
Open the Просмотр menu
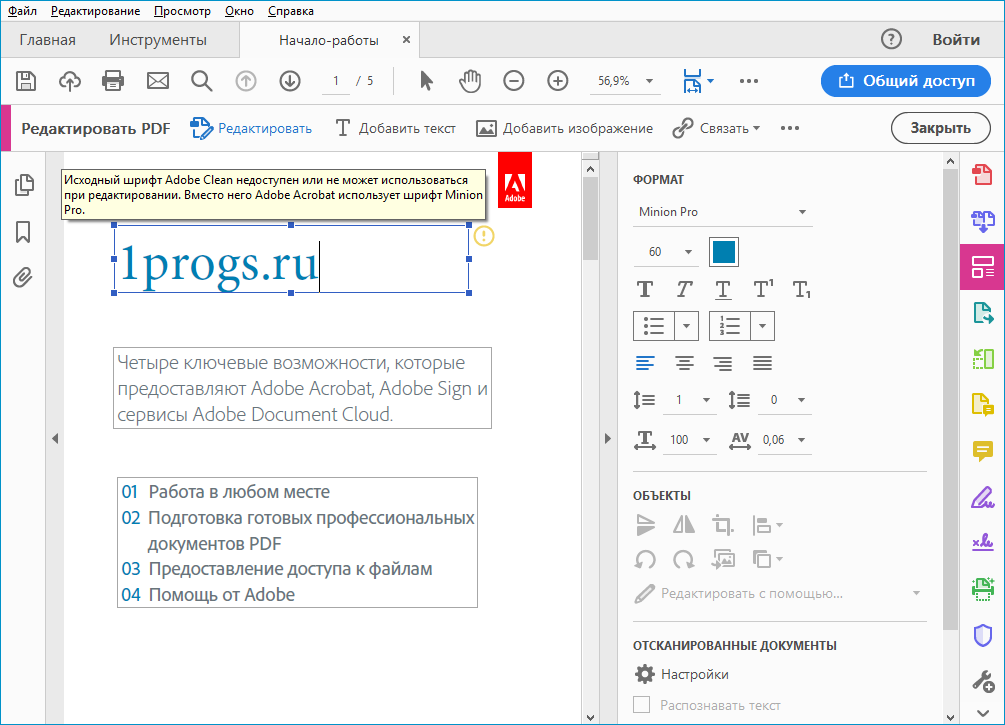183,11
